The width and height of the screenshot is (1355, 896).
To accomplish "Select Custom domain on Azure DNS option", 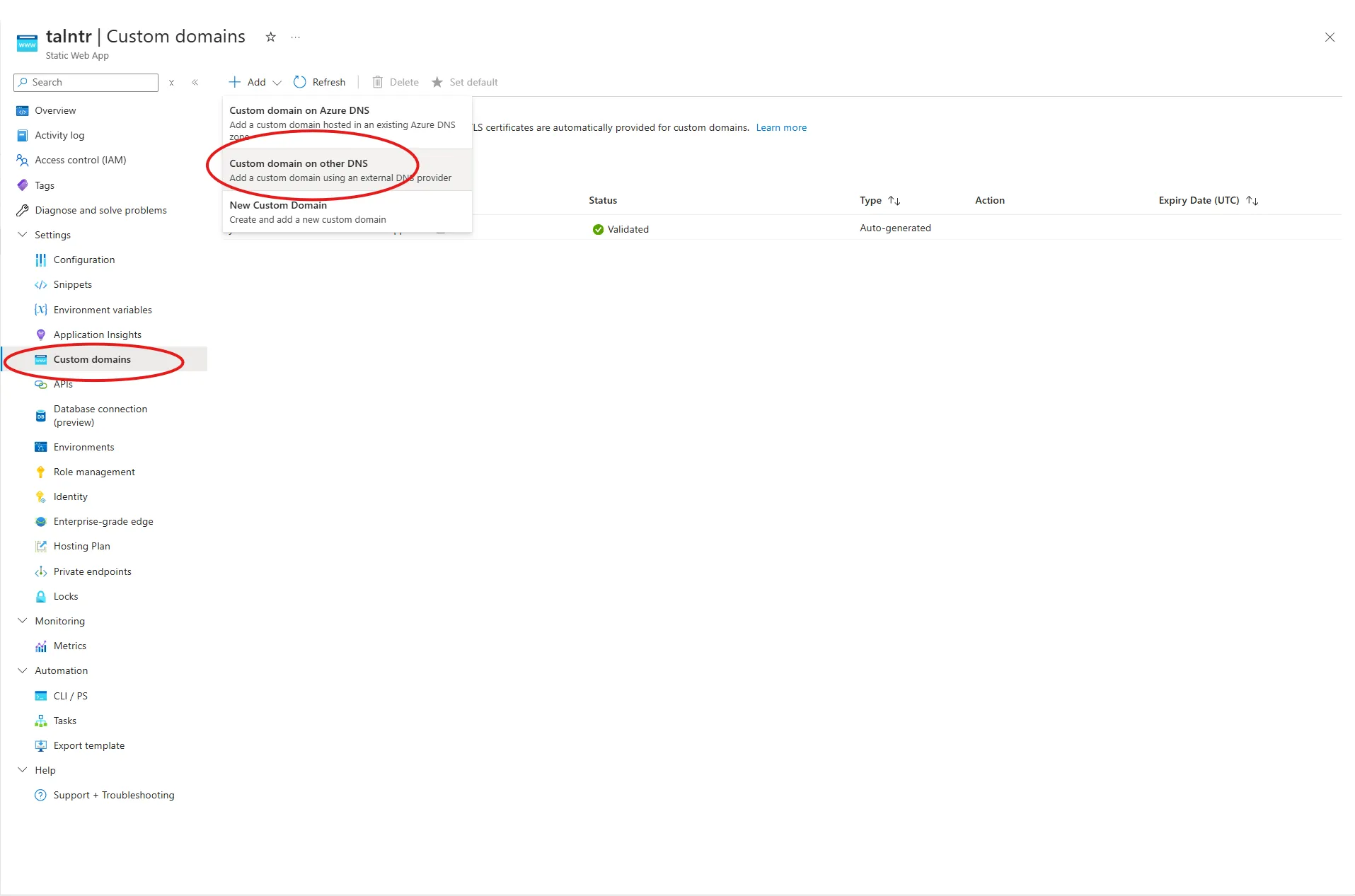I will click(347, 122).
